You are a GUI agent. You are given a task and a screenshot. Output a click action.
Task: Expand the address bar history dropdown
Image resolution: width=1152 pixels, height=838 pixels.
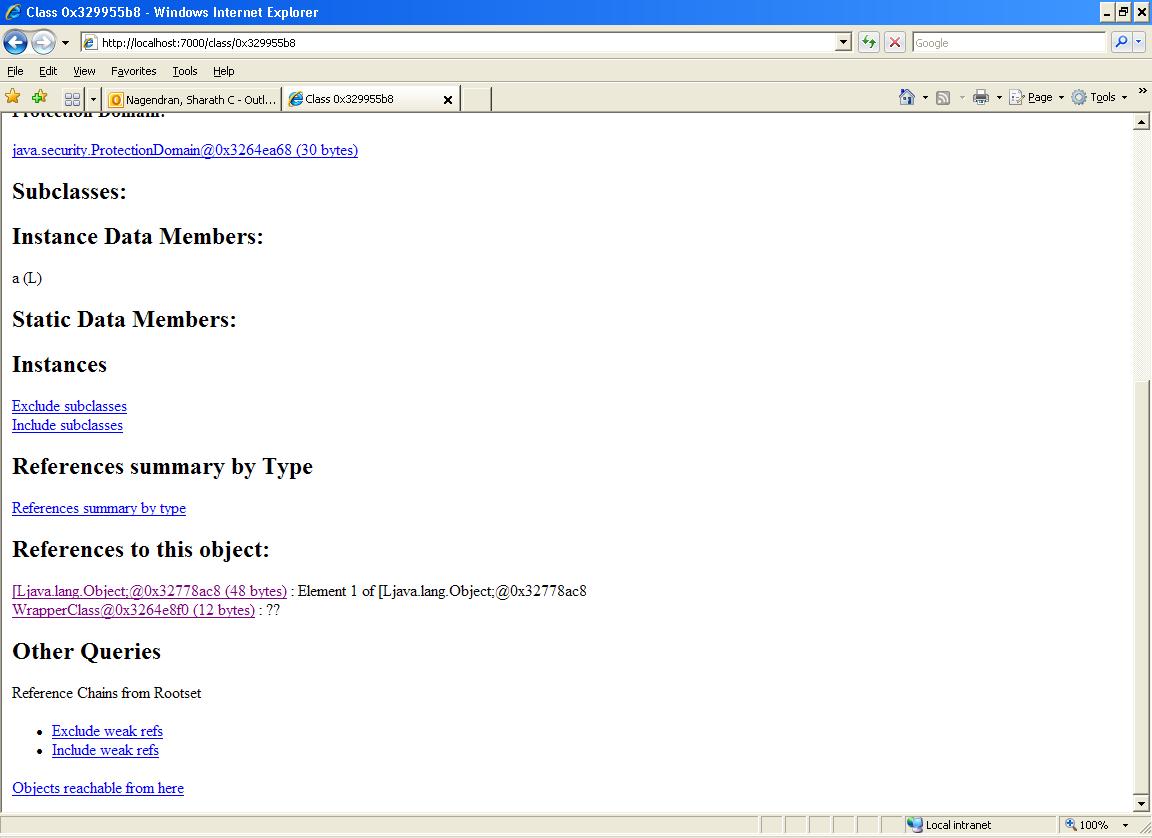843,43
